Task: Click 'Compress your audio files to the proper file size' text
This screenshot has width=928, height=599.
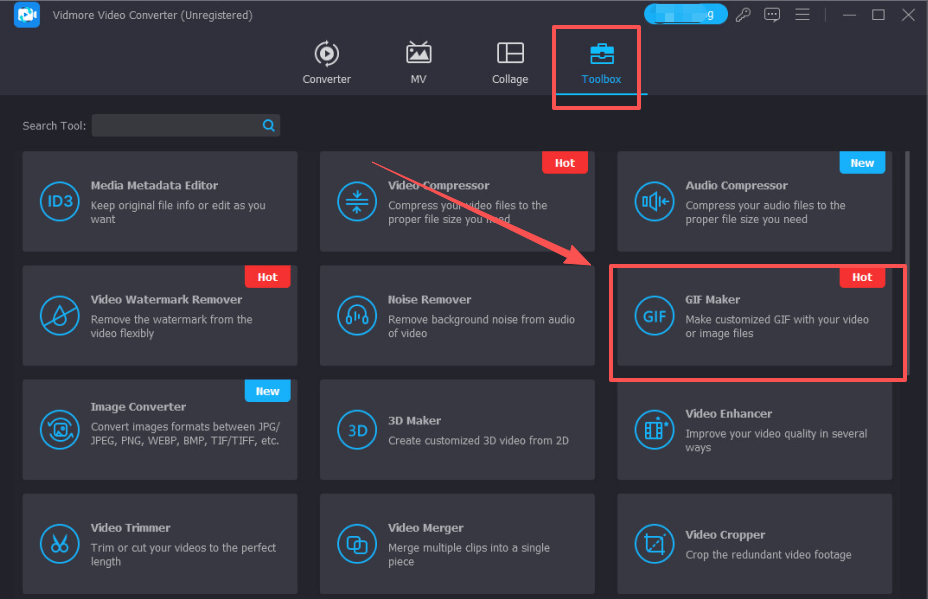Action: click(x=765, y=212)
